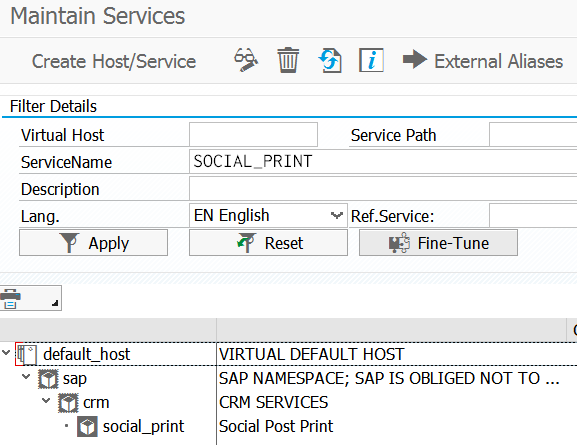Collapse the default_host tree node

pyautogui.click(x=6, y=353)
